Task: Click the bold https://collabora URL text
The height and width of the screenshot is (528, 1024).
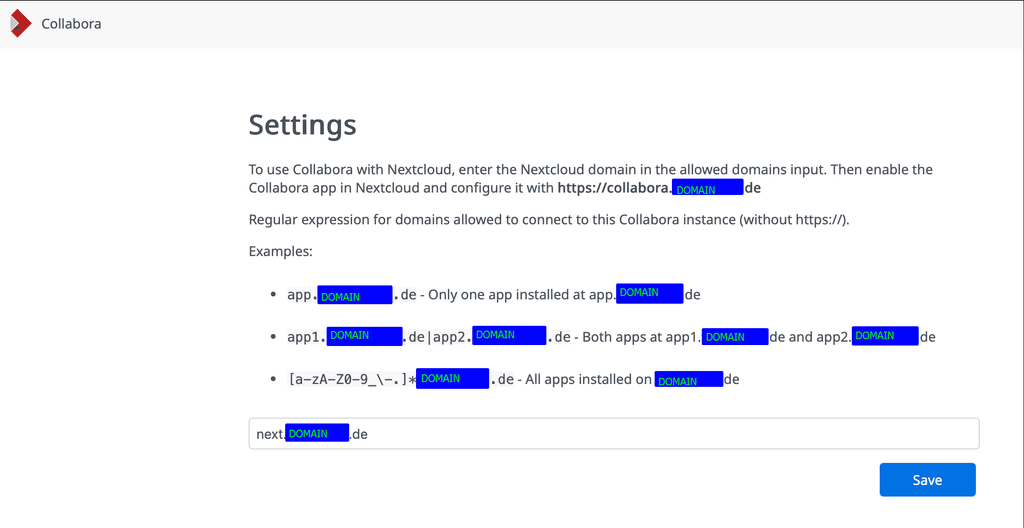Action: pyautogui.click(x=613, y=188)
